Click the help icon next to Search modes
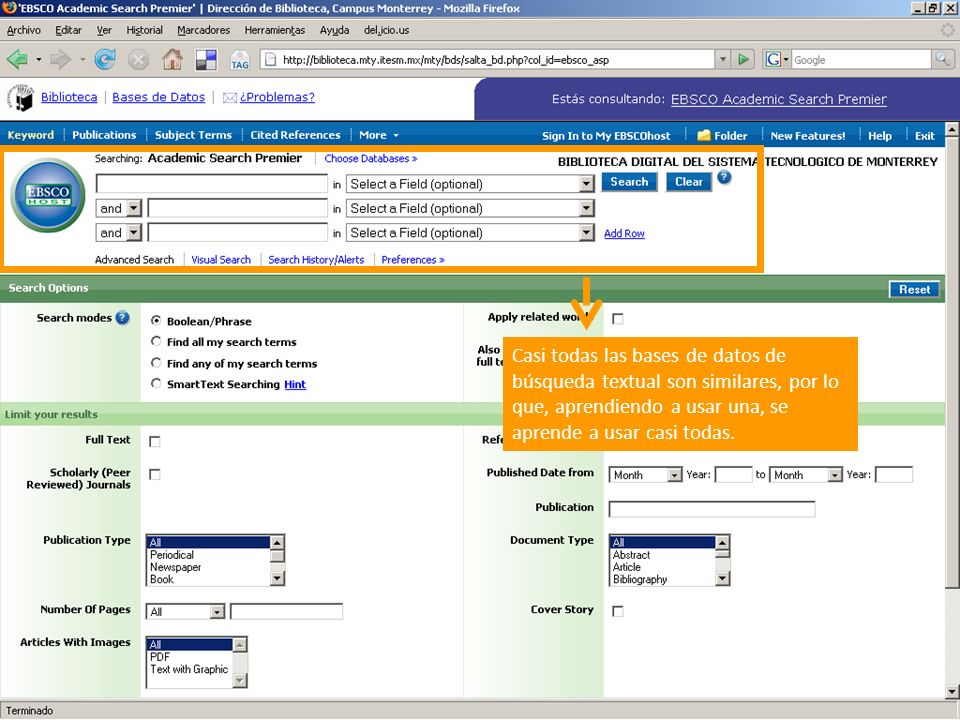The width and height of the screenshot is (960, 720). click(122, 318)
